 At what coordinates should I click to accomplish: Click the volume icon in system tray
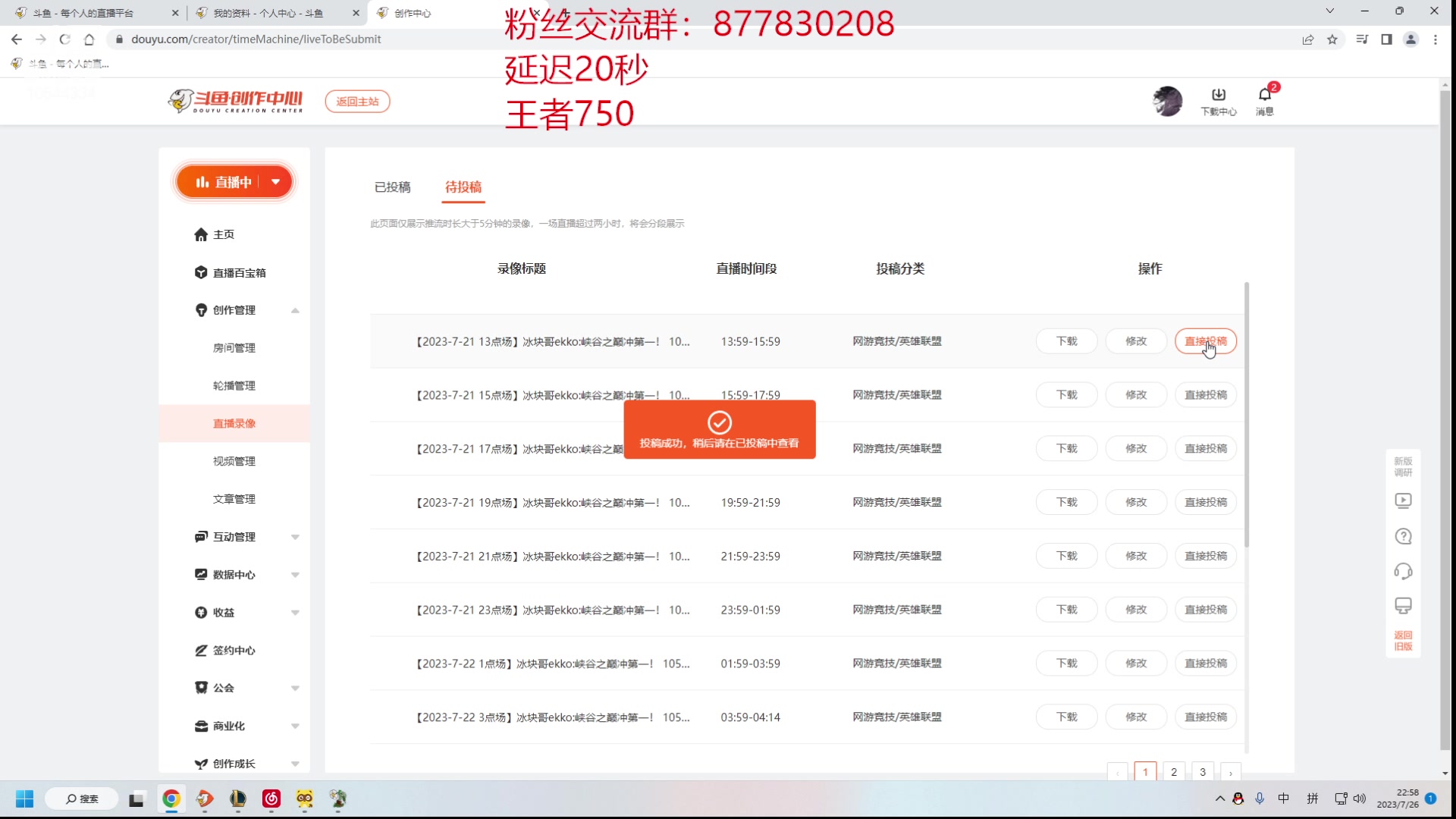(x=1360, y=799)
